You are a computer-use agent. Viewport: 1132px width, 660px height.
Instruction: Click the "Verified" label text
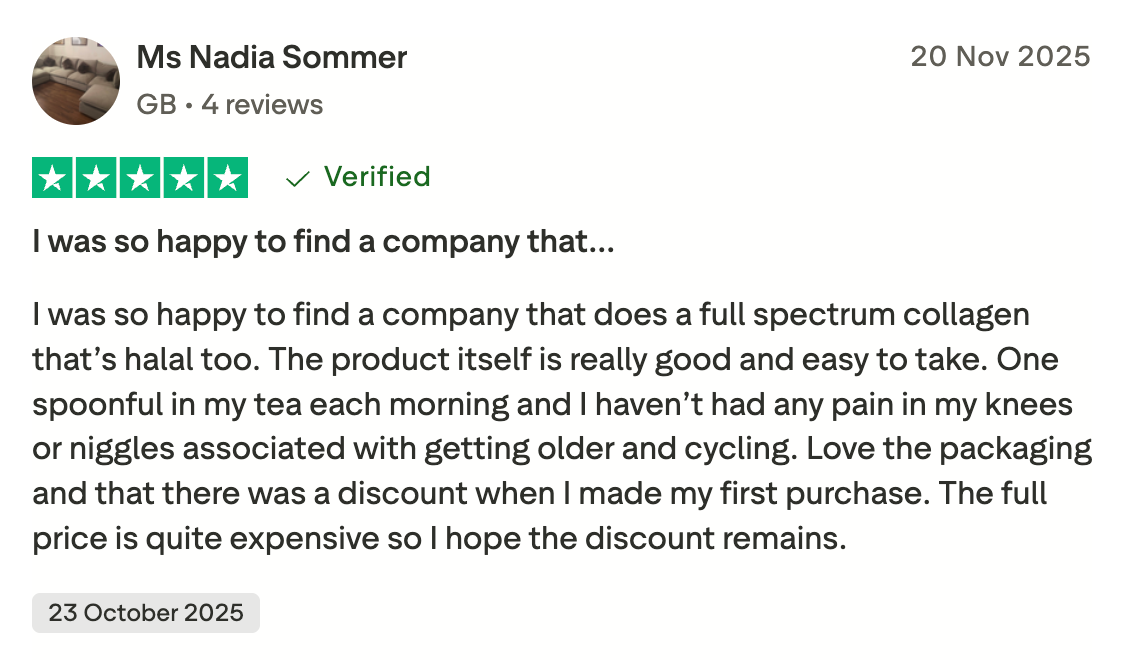(x=377, y=177)
